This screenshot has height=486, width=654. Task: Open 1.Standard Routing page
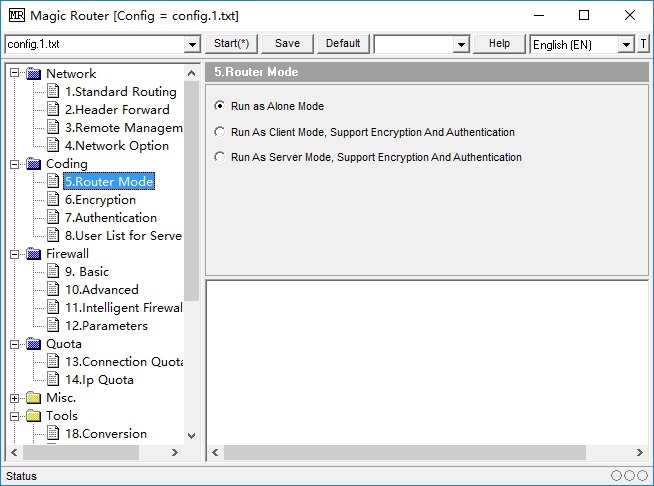[121, 91]
